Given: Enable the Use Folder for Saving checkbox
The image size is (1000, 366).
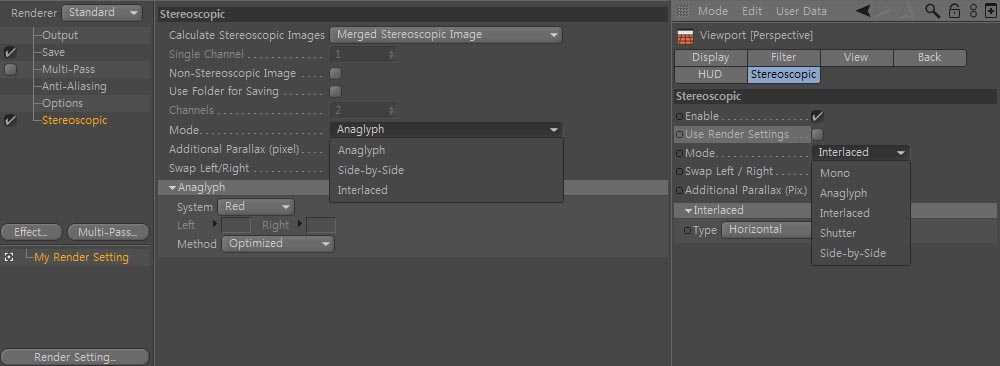Looking at the screenshot, I should tap(335, 91).
